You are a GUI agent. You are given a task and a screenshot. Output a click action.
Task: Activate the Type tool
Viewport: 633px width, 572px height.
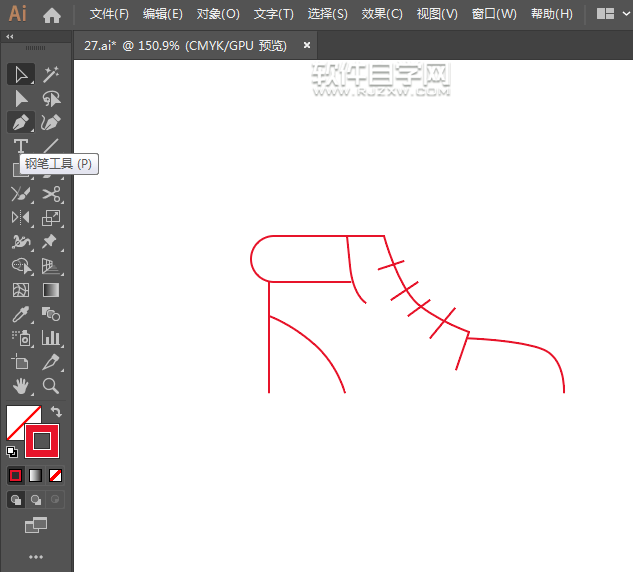pyautogui.click(x=20, y=147)
